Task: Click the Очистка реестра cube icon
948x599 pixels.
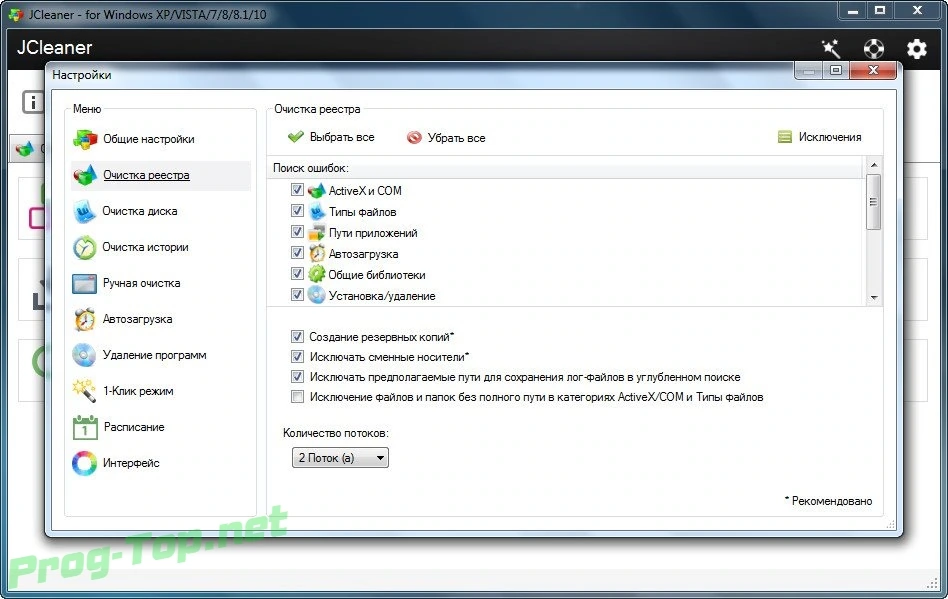Action: (85, 175)
